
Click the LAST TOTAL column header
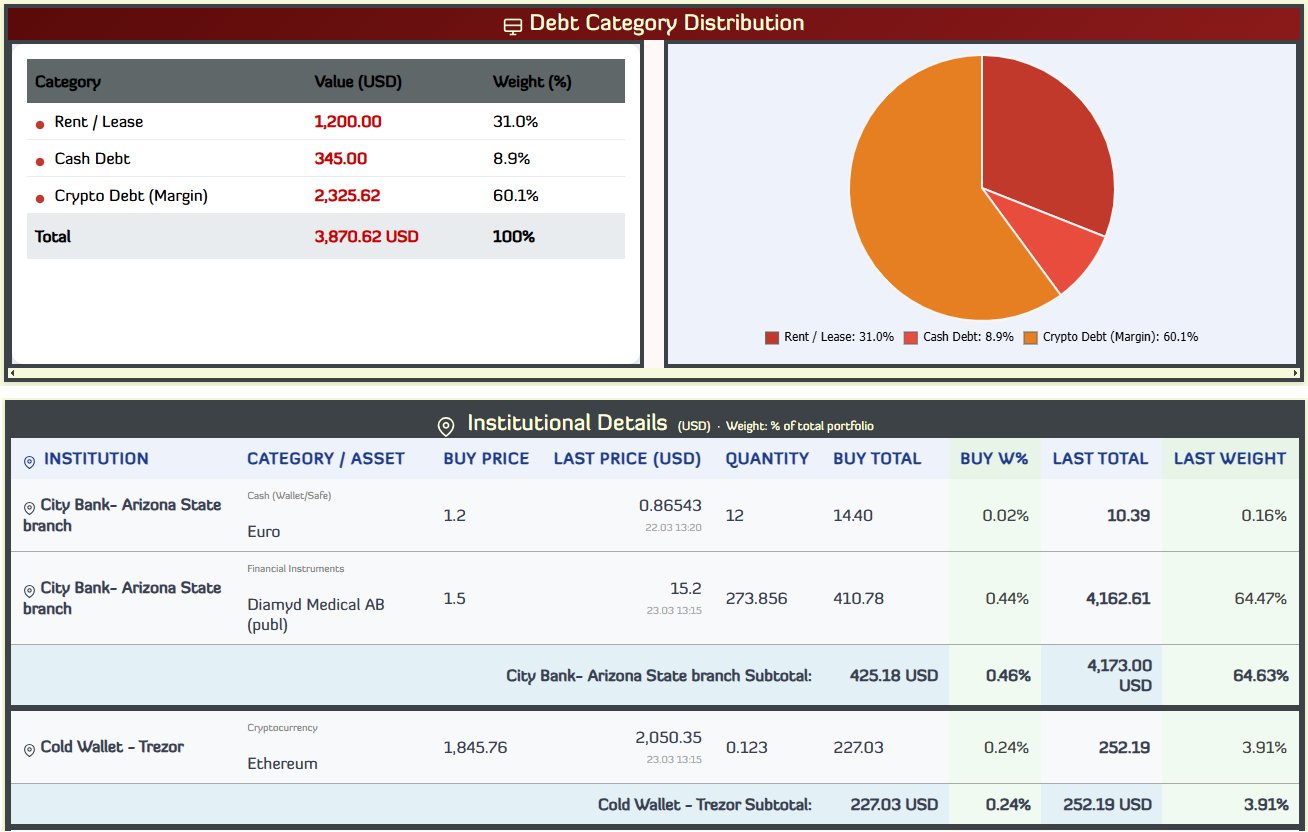tap(1100, 459)
